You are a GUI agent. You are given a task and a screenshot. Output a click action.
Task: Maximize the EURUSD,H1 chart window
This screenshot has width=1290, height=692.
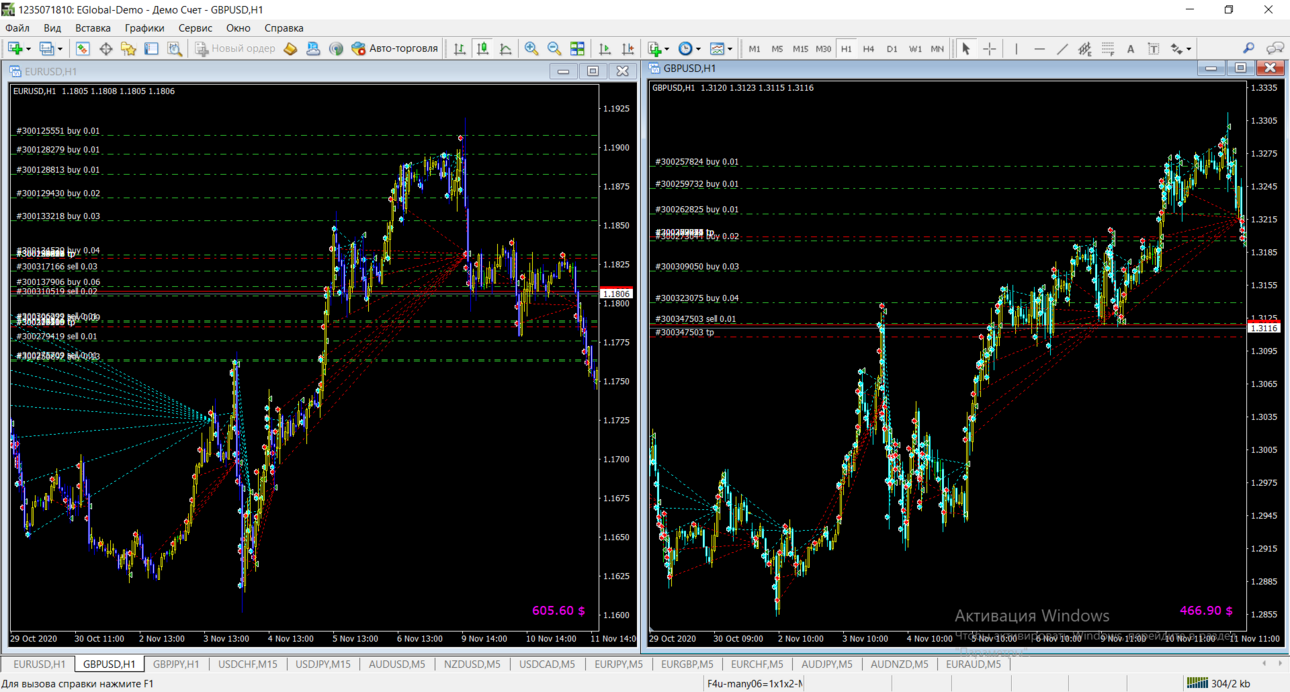pyautogui.click(x=593, y=71)
